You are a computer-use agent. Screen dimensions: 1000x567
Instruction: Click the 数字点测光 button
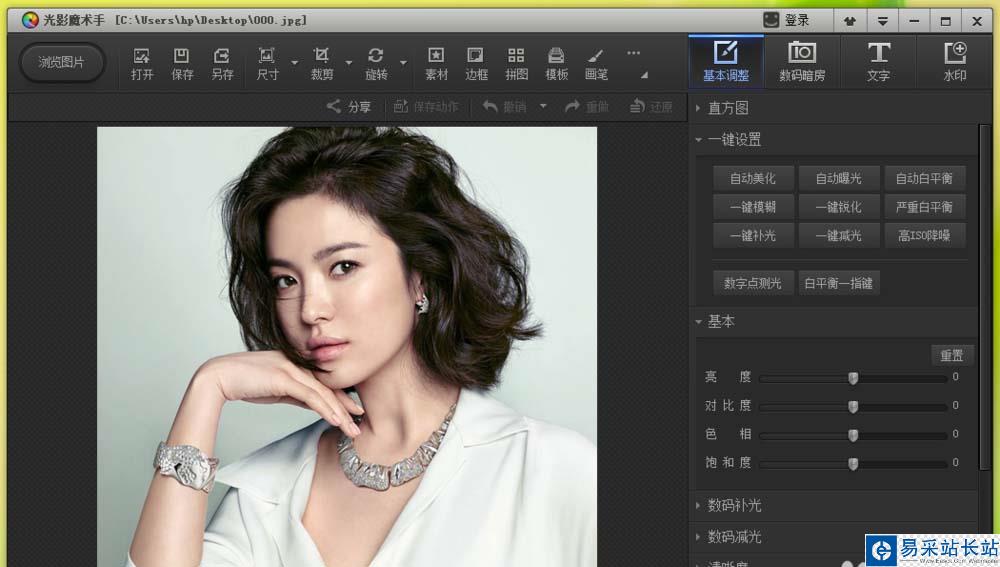(x=753, y=283)
